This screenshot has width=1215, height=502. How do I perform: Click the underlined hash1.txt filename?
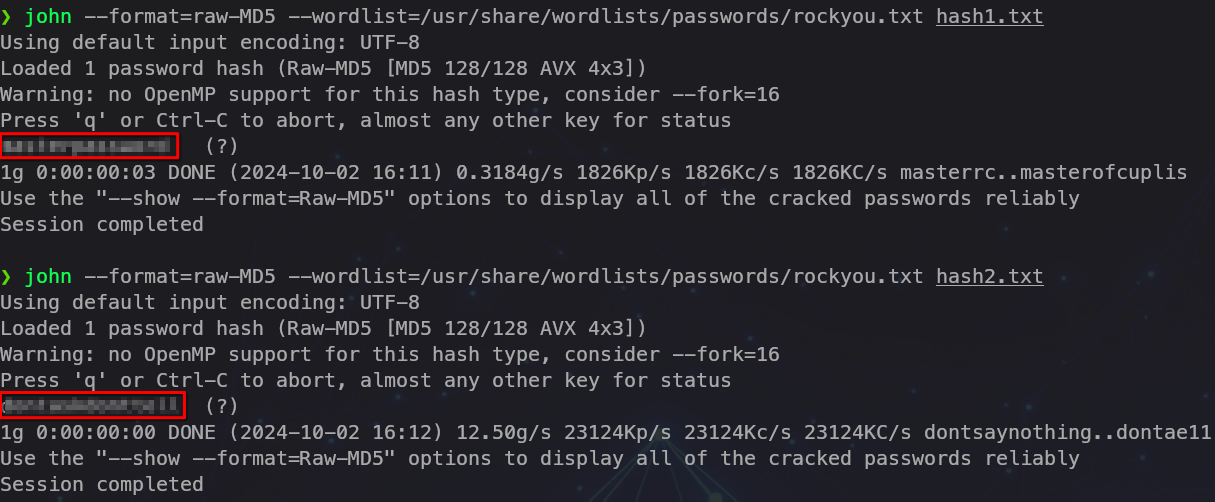pyautogui.click(x=989, y=17)
